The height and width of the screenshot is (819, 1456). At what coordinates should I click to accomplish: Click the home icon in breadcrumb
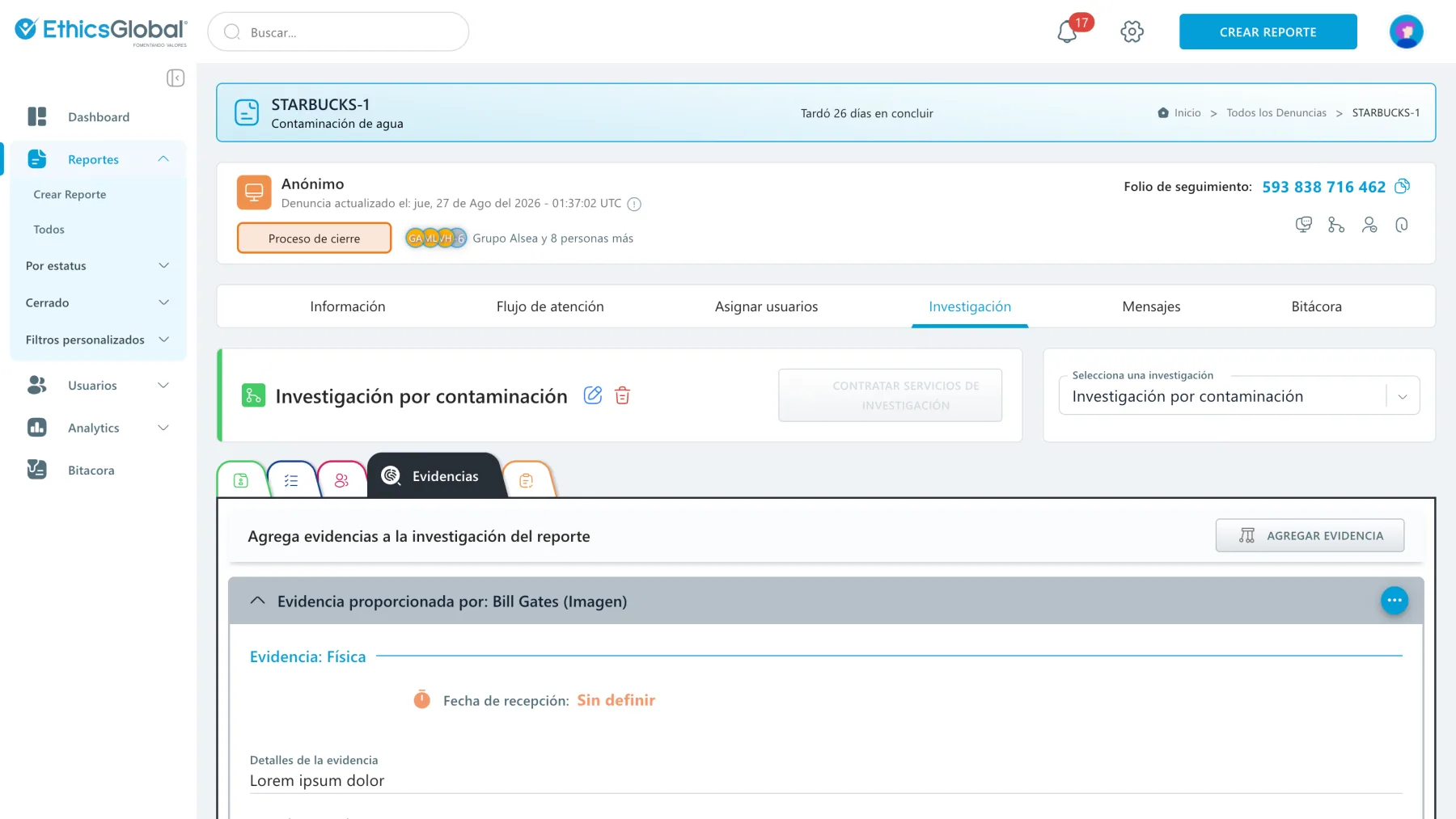[x=1163, y=113]
